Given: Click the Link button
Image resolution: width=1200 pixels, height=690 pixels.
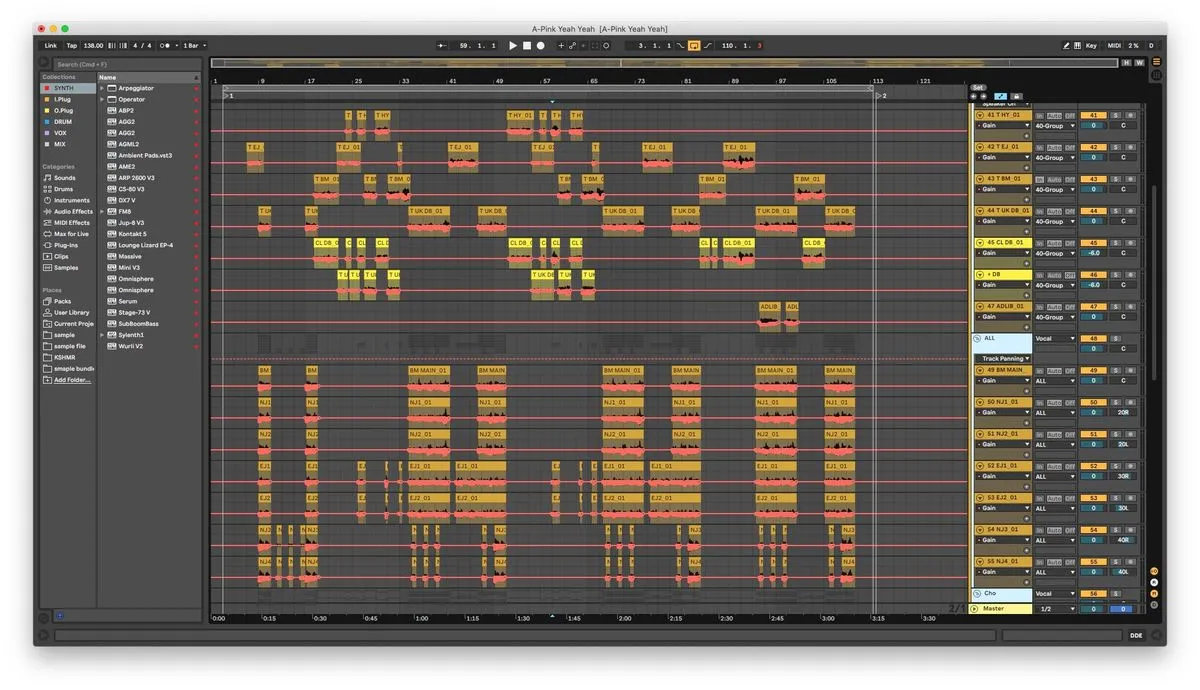Looking at the screenshot, I should [51, 46].
